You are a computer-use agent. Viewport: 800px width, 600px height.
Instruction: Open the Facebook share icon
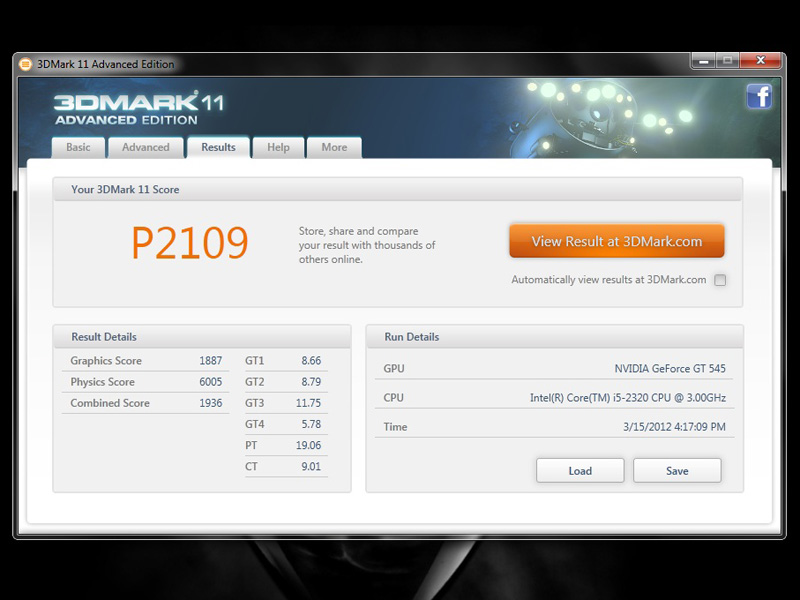click(759, 96)
